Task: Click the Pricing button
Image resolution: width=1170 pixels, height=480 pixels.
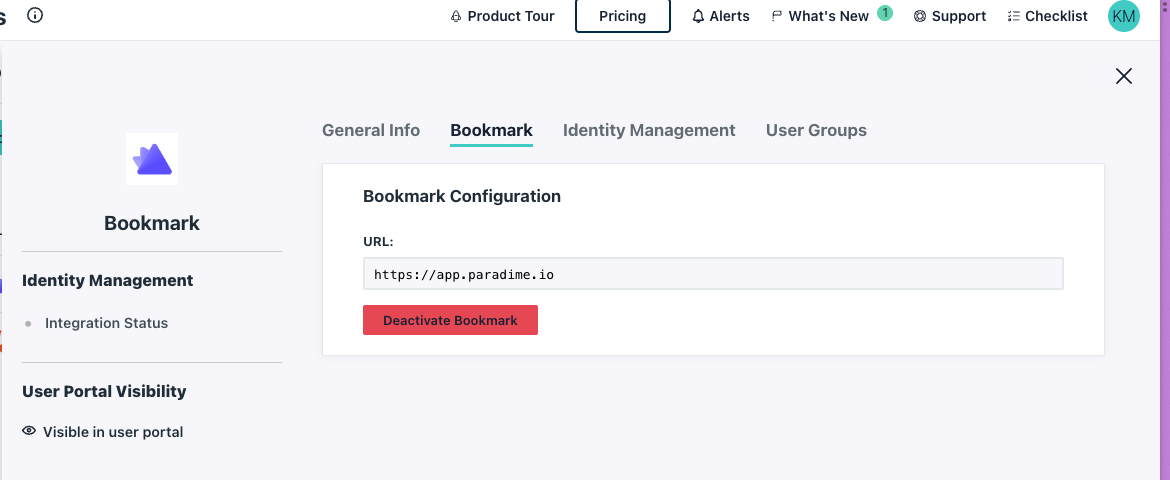Action: pos(623,16)
